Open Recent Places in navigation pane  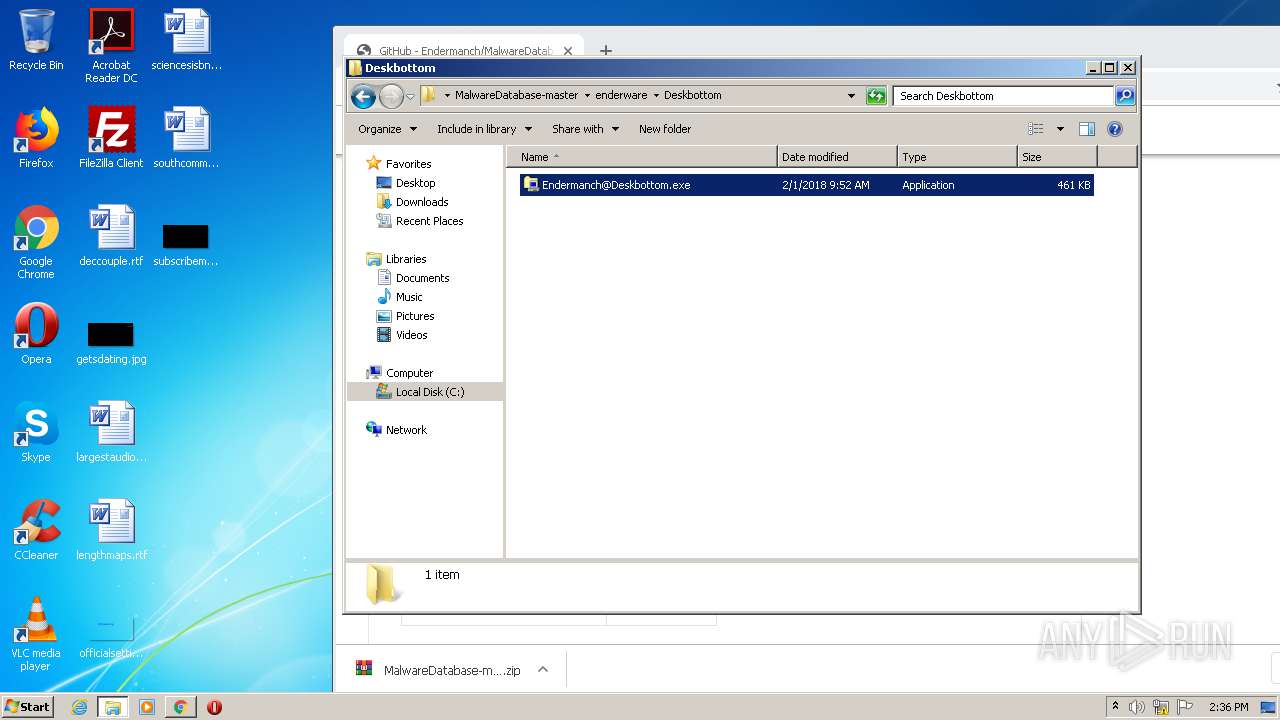point(429,221)
